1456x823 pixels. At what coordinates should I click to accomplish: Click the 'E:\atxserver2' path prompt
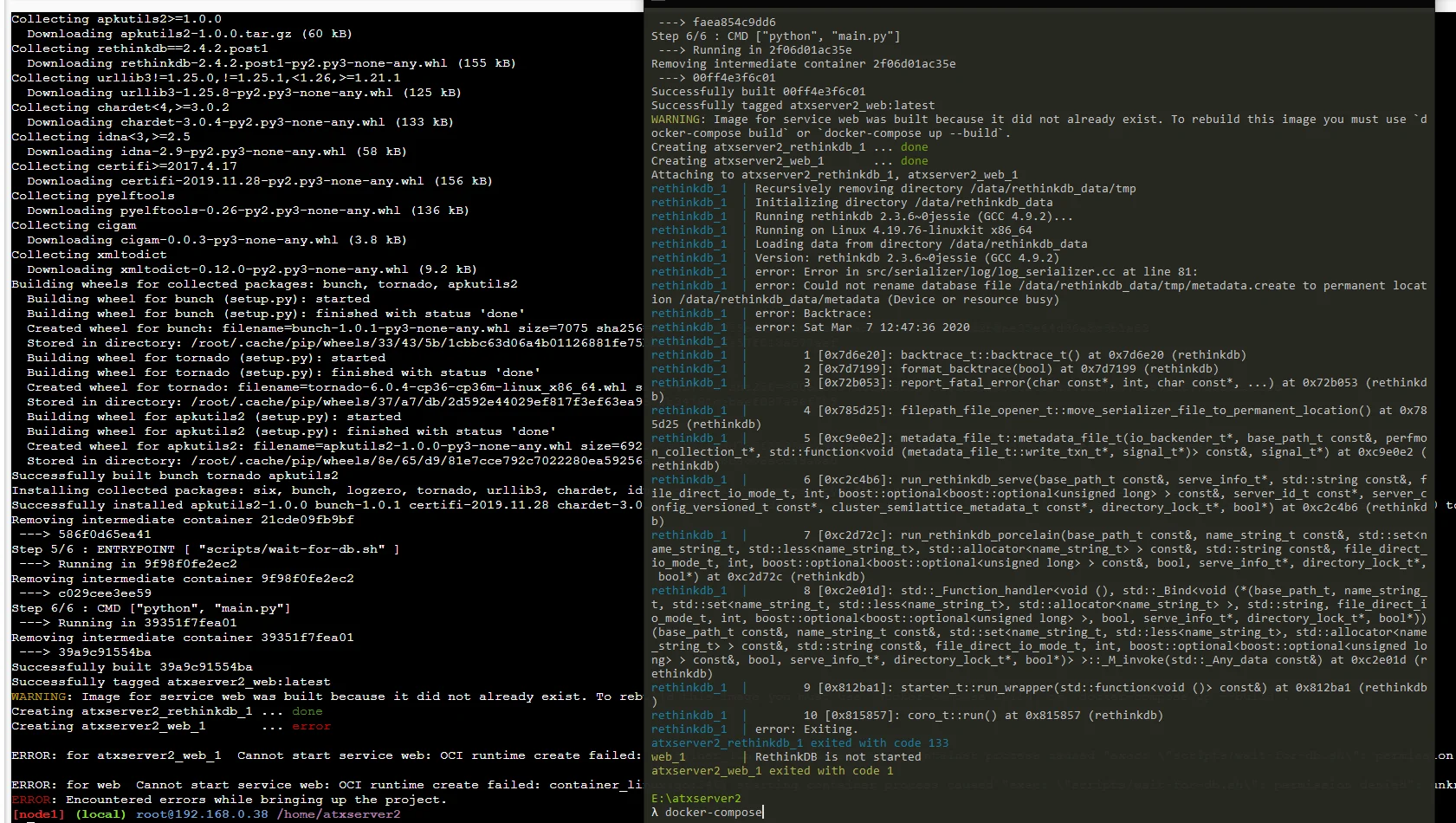coord(696,799)
